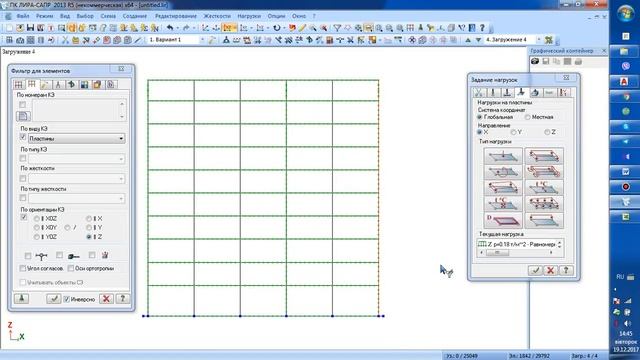640x360 pixels.
Task: Click the grid icon at start of second toolbar
Action: click(x=9, y=40)
